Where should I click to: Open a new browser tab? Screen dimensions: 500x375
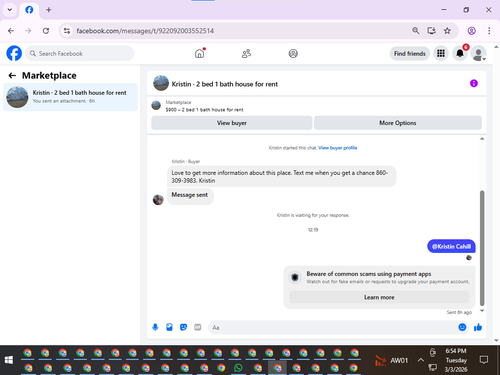49,10
